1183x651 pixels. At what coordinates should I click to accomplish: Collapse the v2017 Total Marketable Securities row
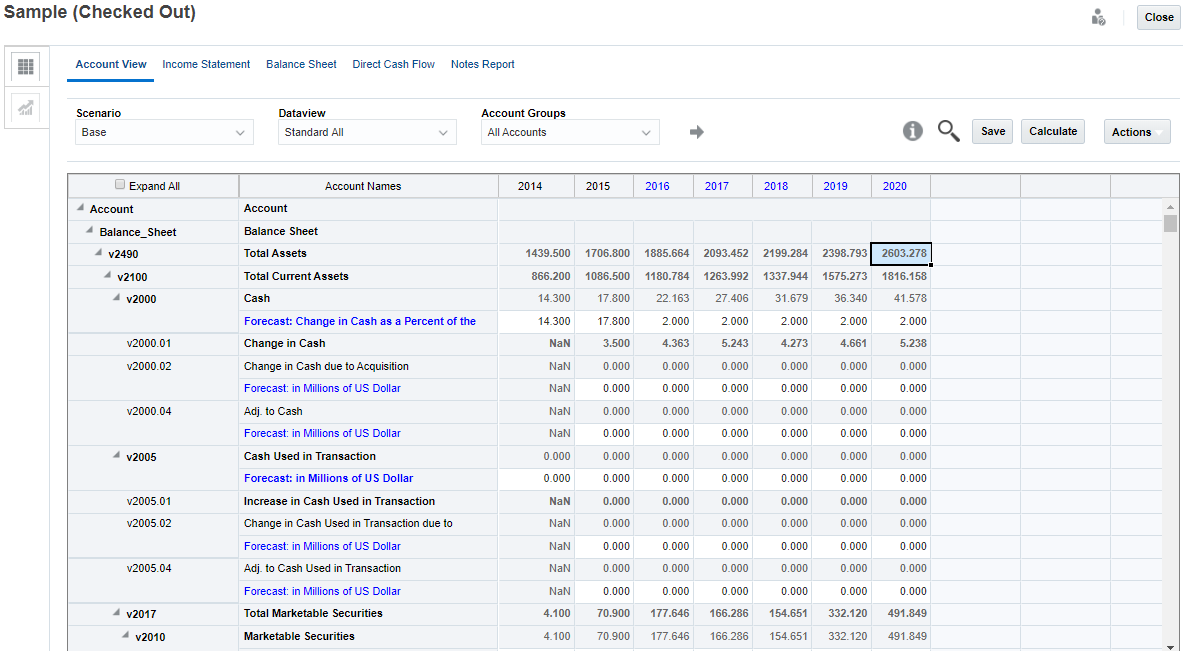(x=116, y=613)
